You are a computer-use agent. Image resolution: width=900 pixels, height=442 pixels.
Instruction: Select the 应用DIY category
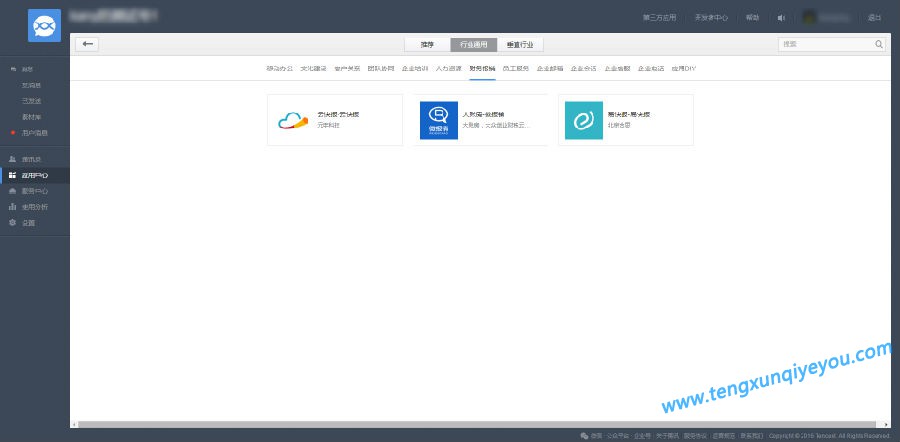(684, 68)
